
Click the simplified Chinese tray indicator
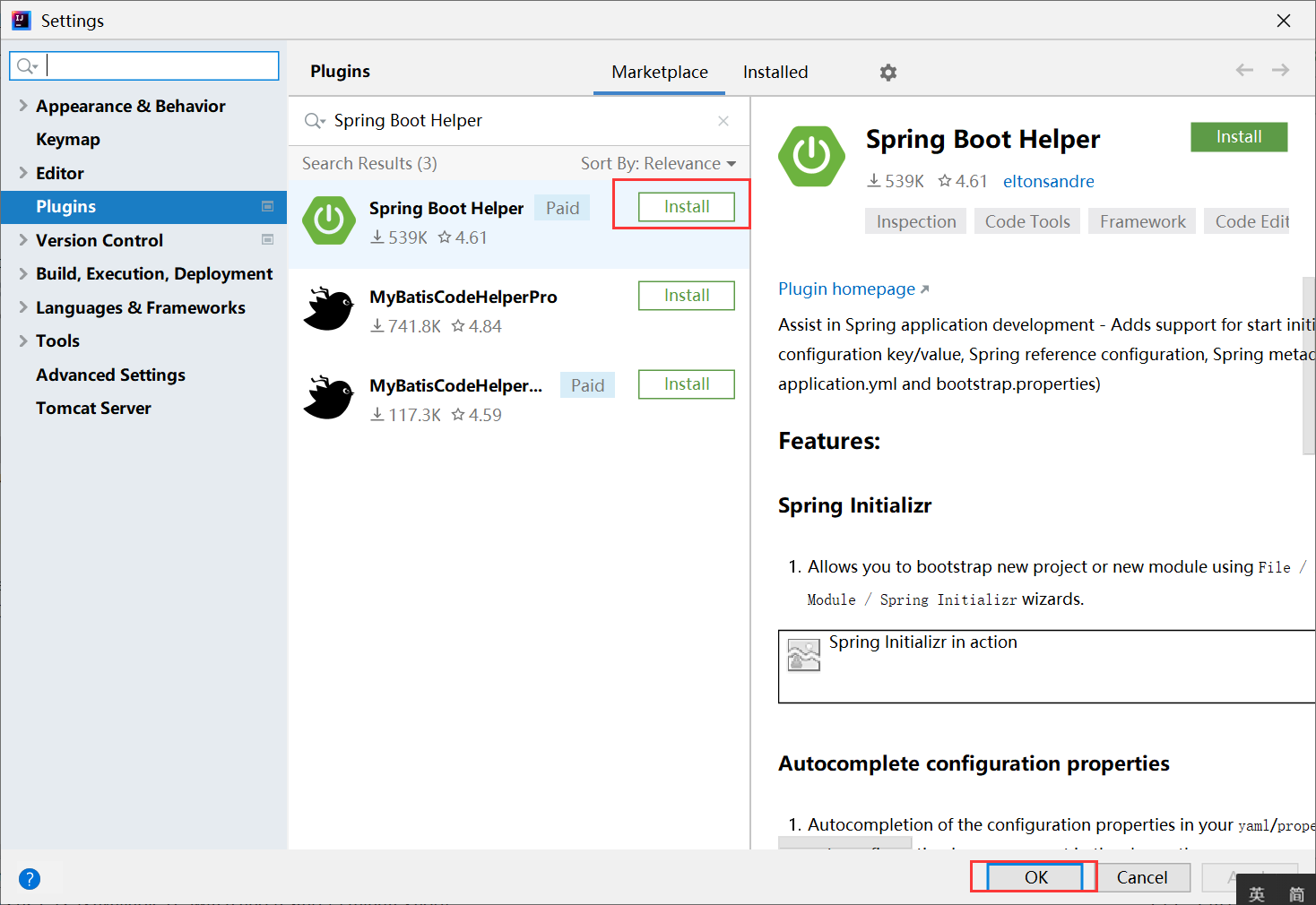point(1296,893)
